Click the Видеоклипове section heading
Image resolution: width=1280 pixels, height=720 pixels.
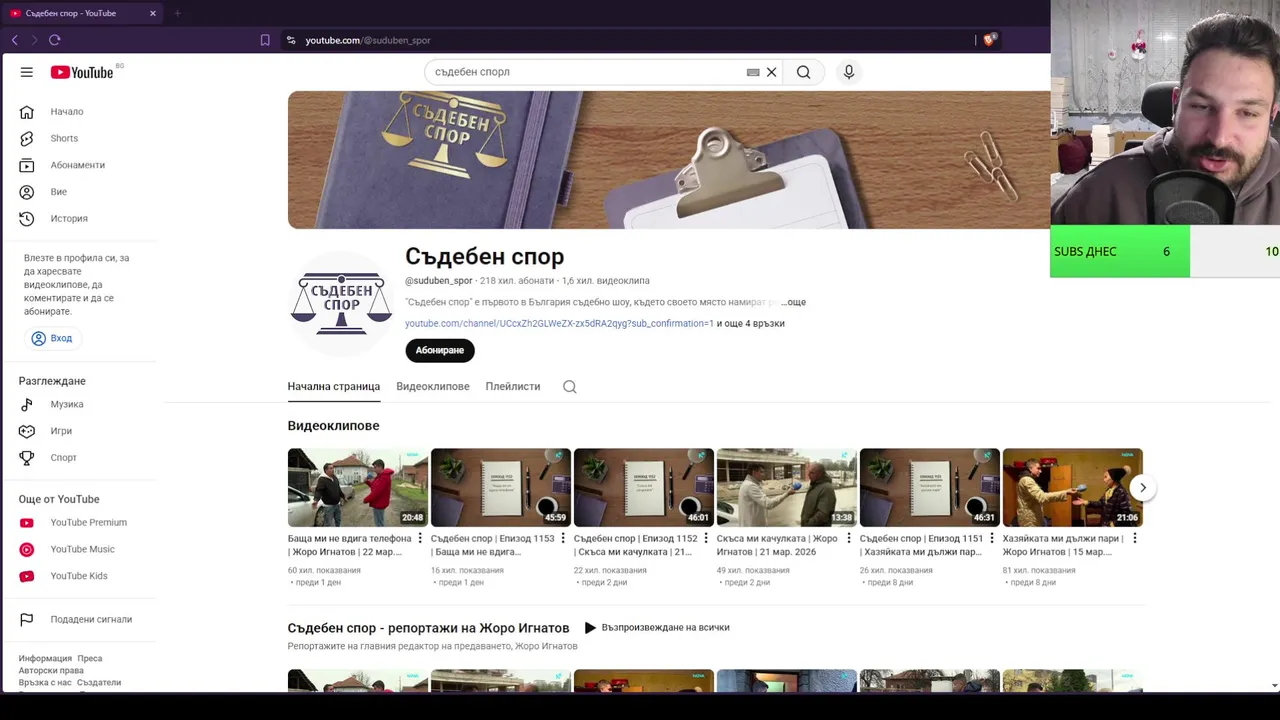point(333,426)
